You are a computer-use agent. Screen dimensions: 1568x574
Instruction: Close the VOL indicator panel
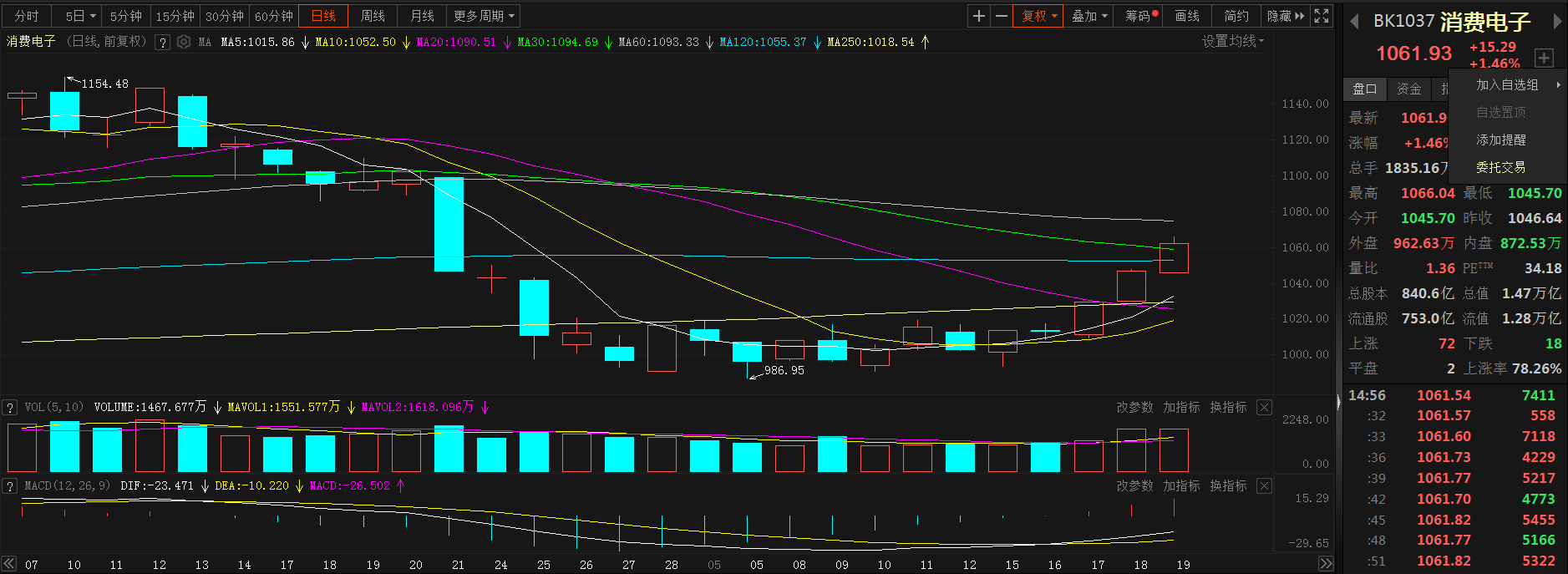point(1264,408)
